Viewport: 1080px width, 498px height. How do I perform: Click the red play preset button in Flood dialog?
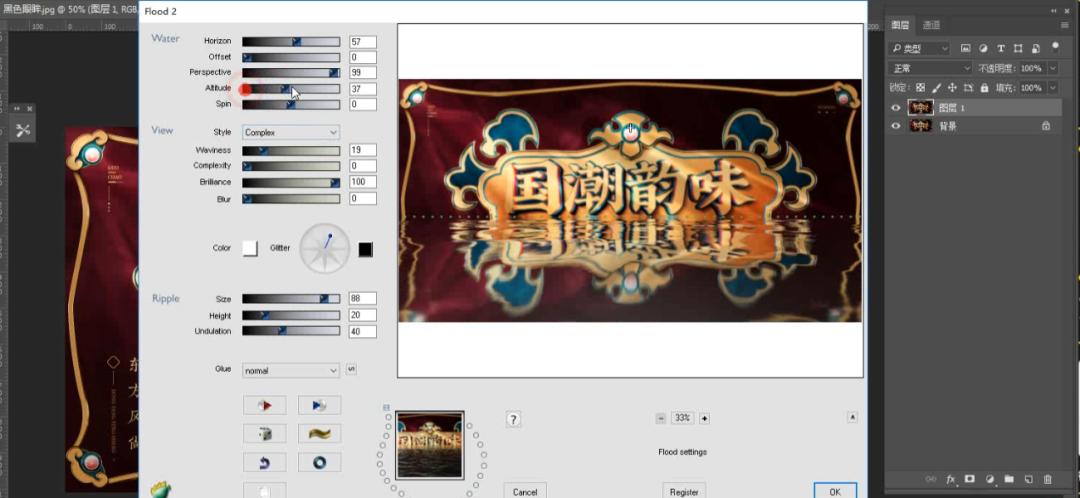click(264, 406)
